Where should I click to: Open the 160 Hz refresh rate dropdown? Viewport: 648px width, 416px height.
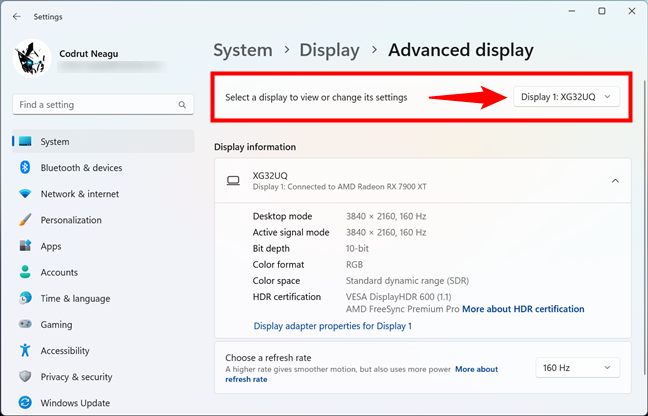tap(577, 367)
